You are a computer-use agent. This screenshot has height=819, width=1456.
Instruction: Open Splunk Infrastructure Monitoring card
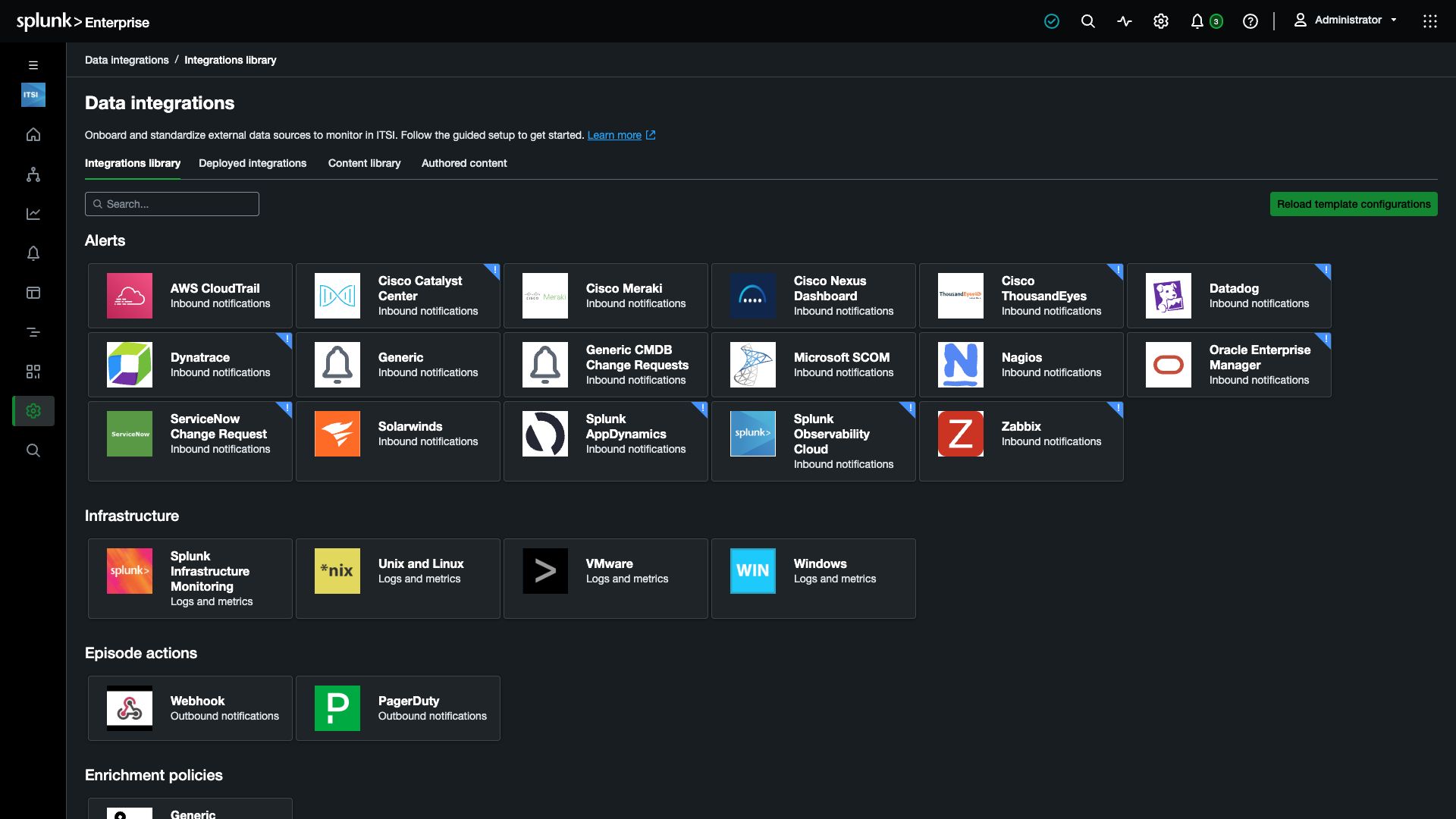[x=190, y=579]
